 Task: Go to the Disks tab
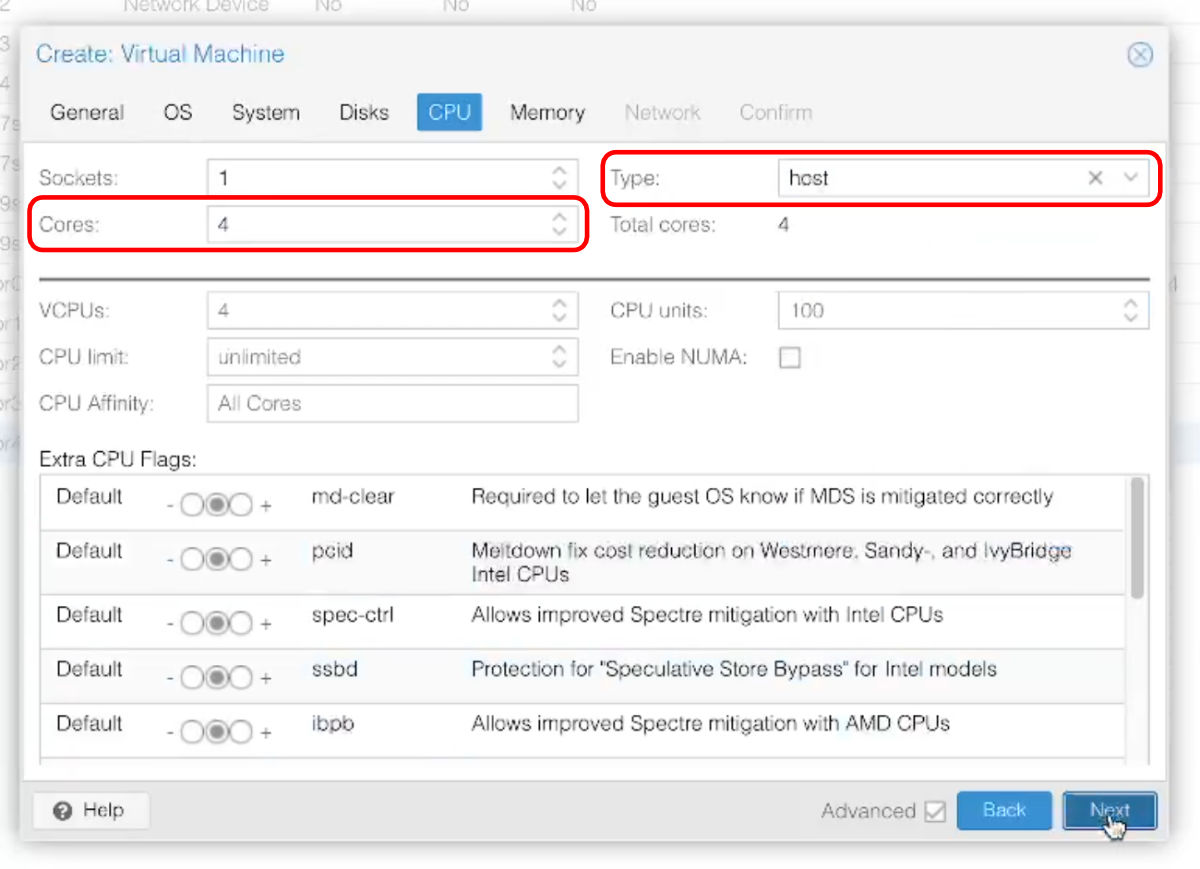coord(363,113)
